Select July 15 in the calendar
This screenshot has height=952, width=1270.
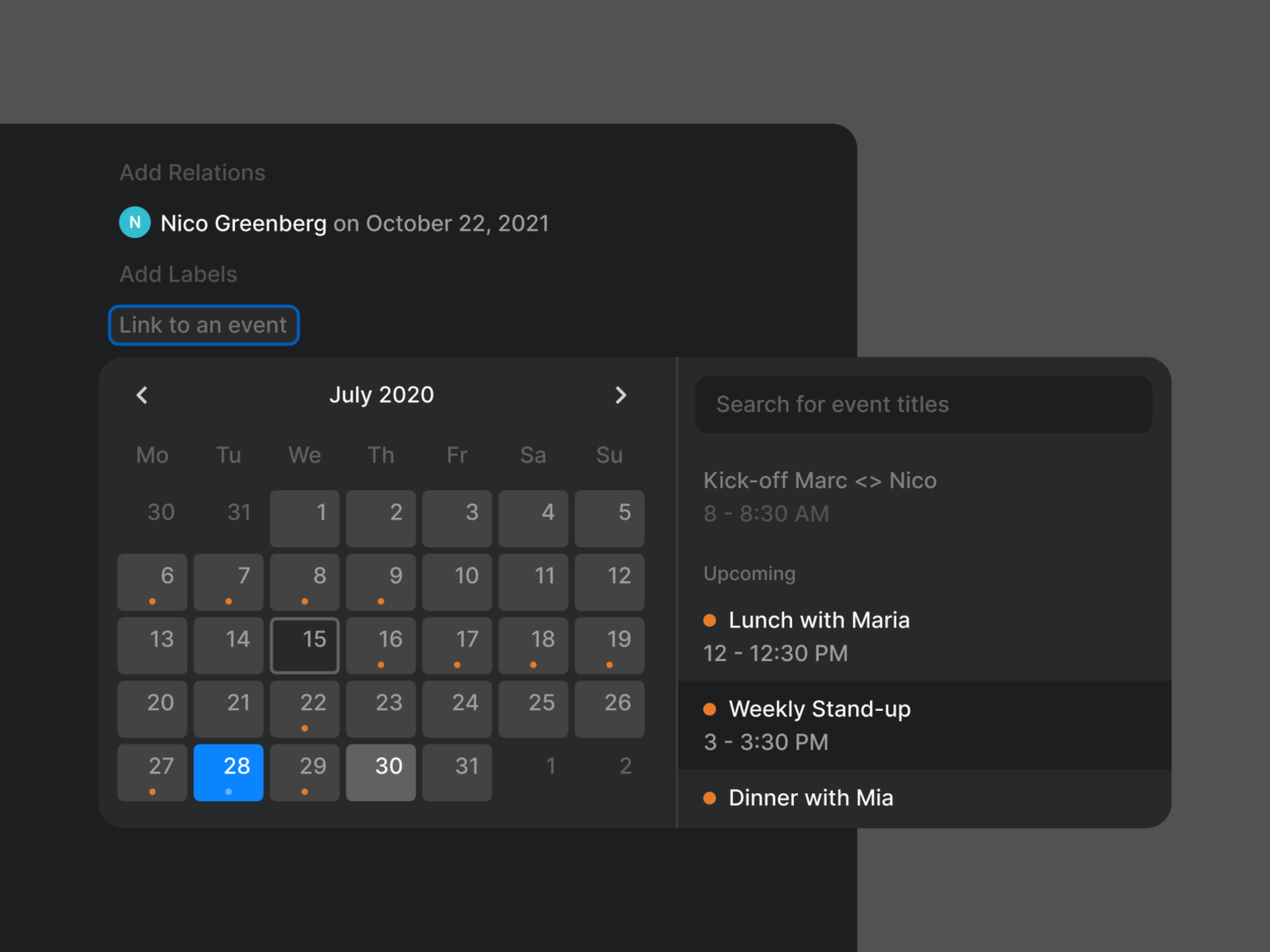[305, 646]
